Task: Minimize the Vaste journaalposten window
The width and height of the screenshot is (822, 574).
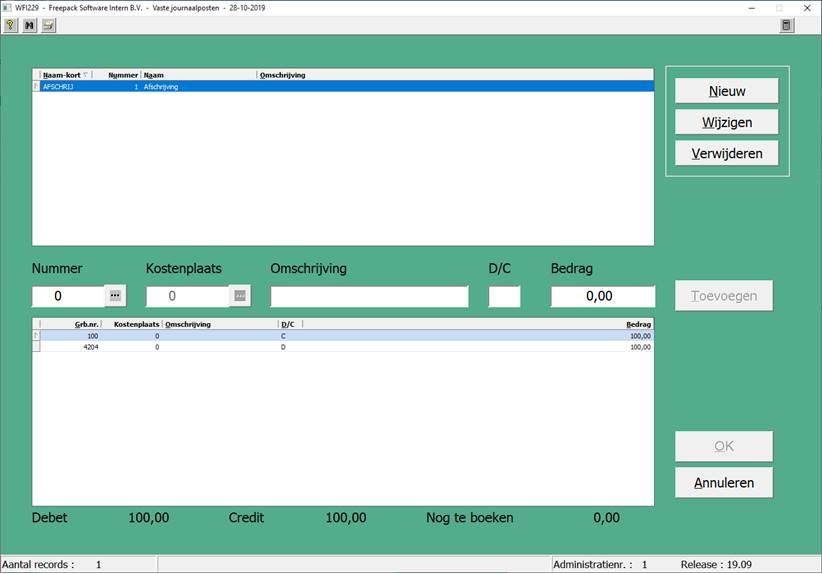Action: pyautogui.click(x=752, y=8)
